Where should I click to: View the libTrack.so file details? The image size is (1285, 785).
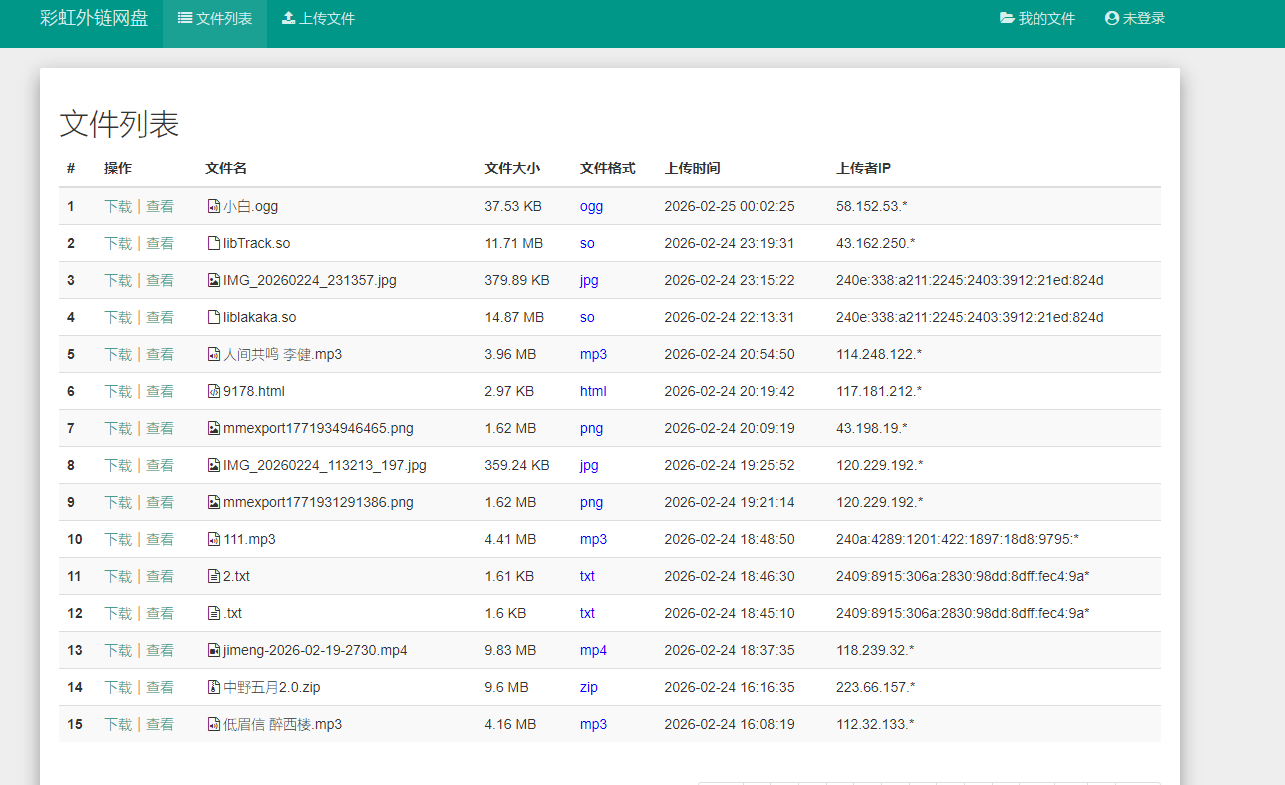click(160, 244)
